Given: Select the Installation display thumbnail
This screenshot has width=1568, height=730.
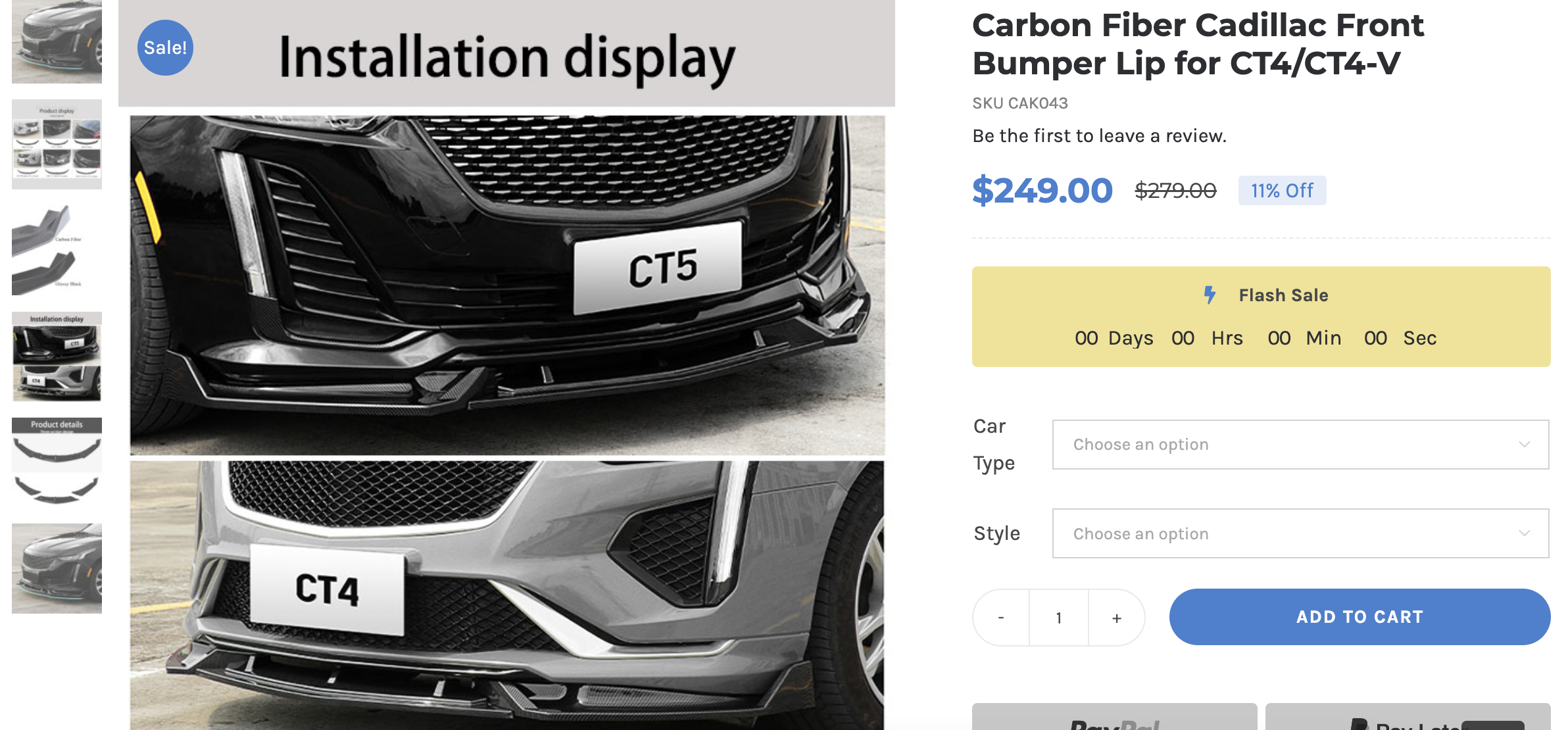Looking at the screenshot, I should pos(57,356).
